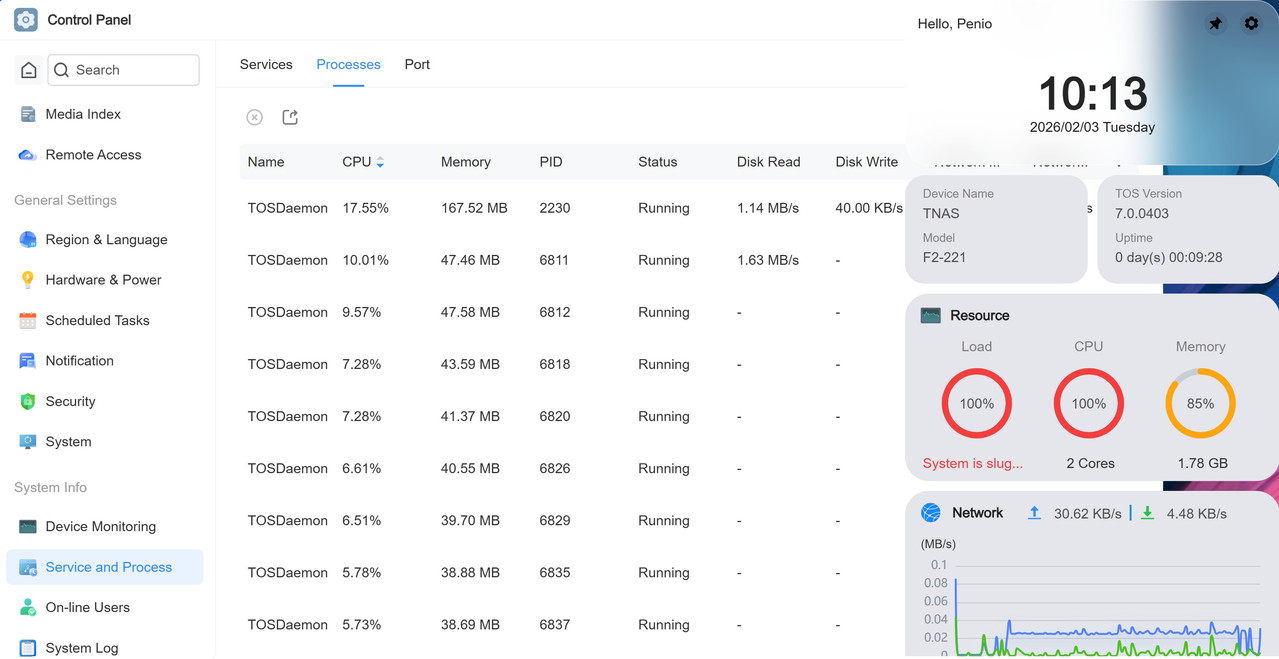Select process row with PID 6837
This screenshot has width=1279, height=659.
[x=572, y=624]
